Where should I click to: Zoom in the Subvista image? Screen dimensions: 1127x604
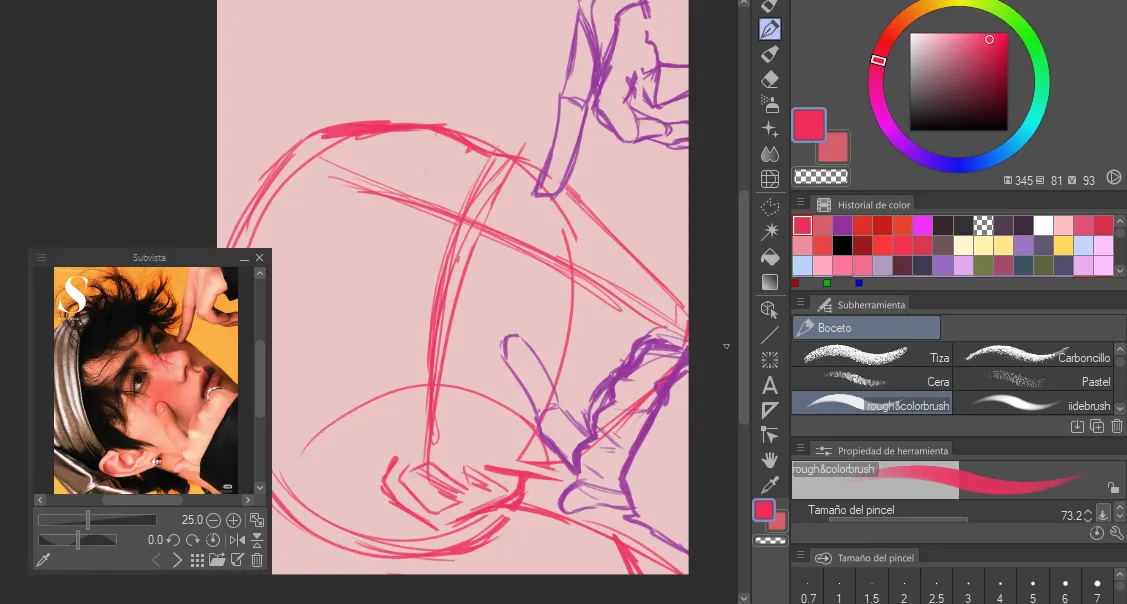click(x=234, y=520)
